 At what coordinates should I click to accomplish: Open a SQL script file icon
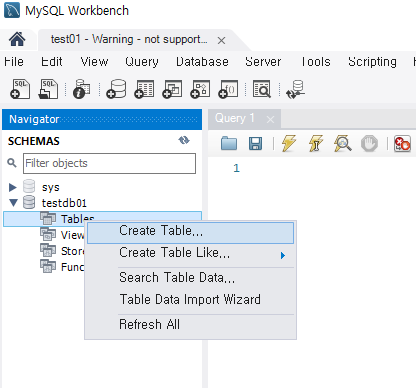tap(48, 89)
